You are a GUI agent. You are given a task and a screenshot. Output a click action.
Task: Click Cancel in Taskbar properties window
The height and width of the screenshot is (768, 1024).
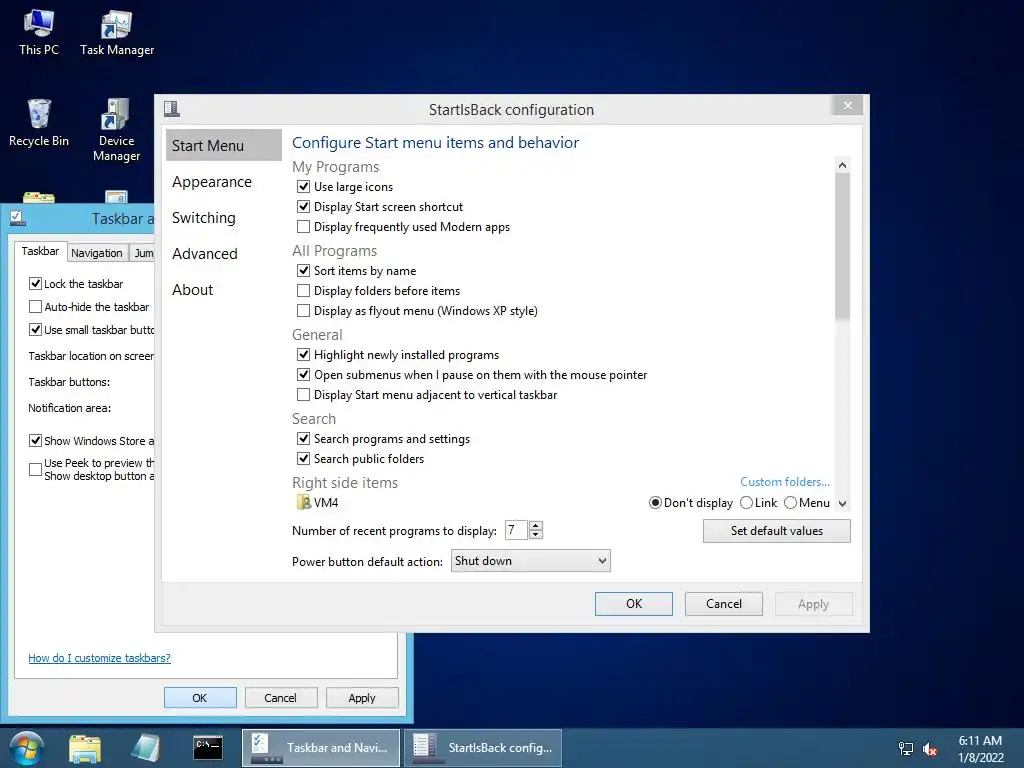[281, 697]
